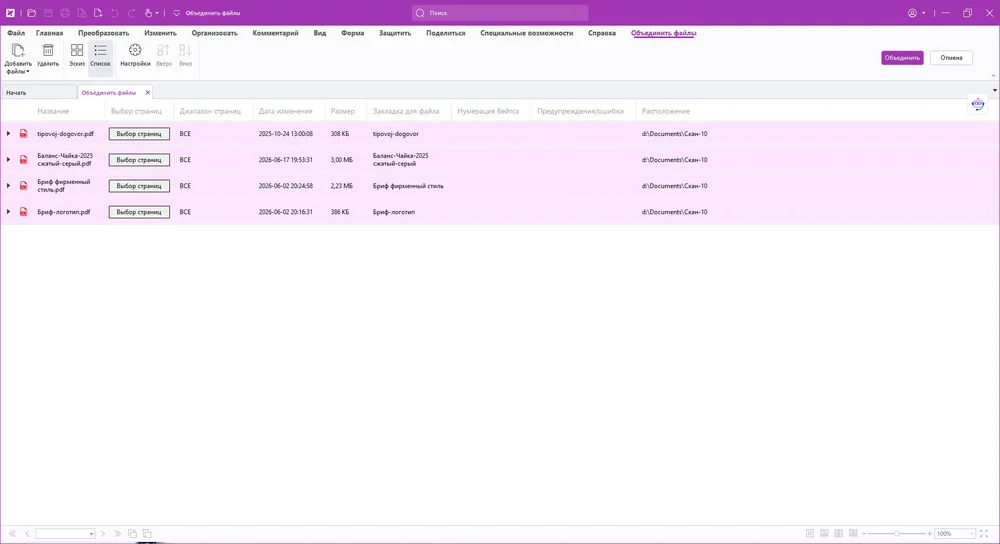This screenshot has width=1000, height=544.
Task: Click the zoom out minus button
Action: tap(864, 533)
